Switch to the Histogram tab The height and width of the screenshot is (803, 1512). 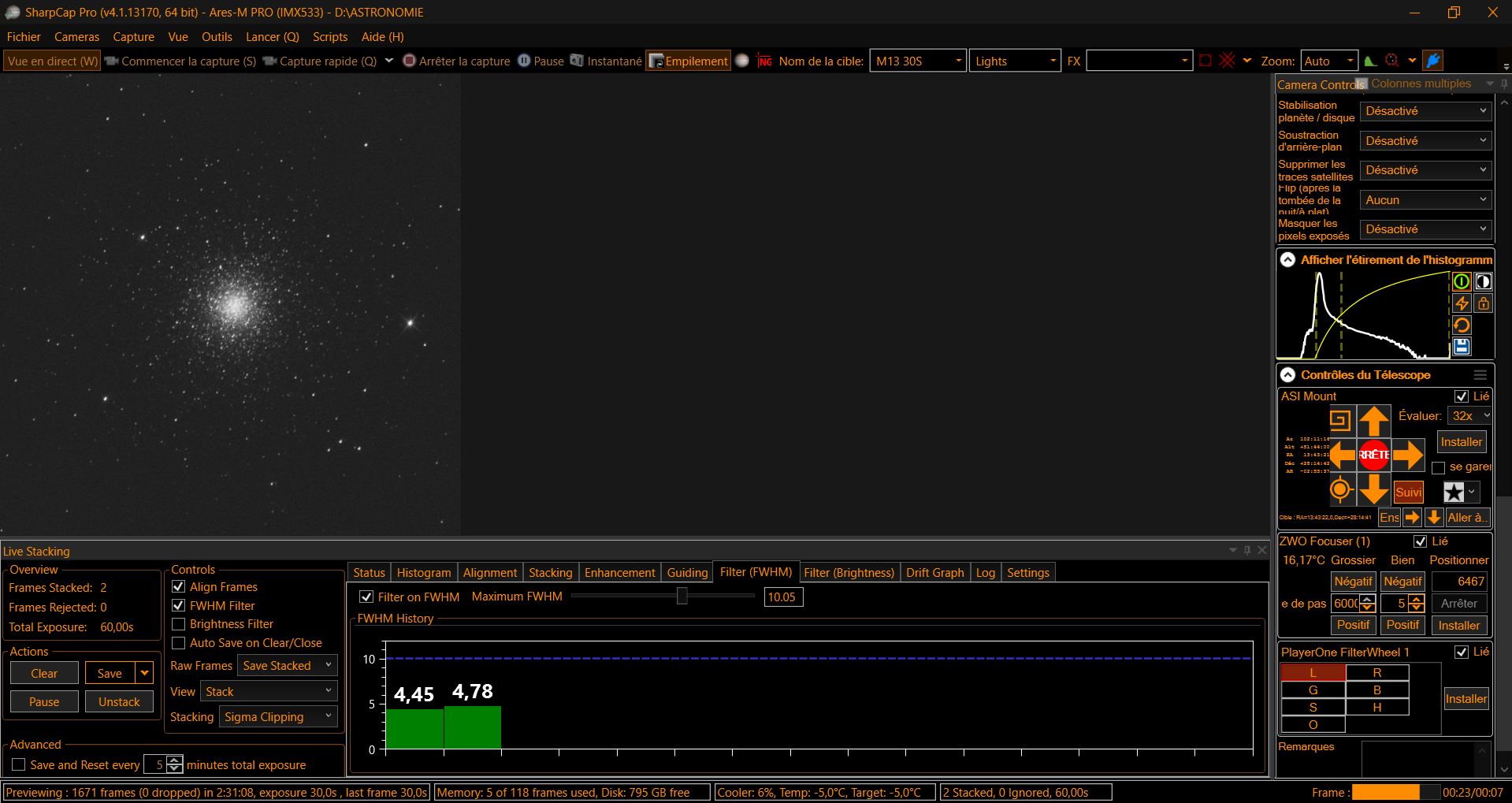tap(424, 572)
